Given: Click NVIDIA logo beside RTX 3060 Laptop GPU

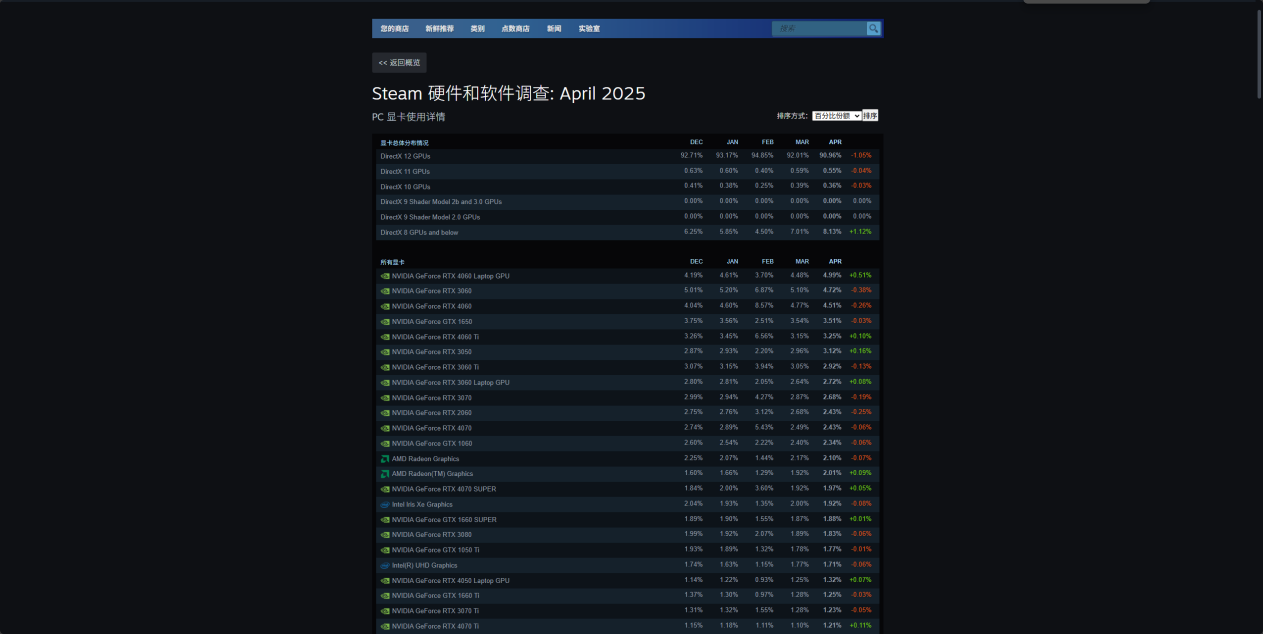Looking at the screenshot, I should (x=385, y=382).
